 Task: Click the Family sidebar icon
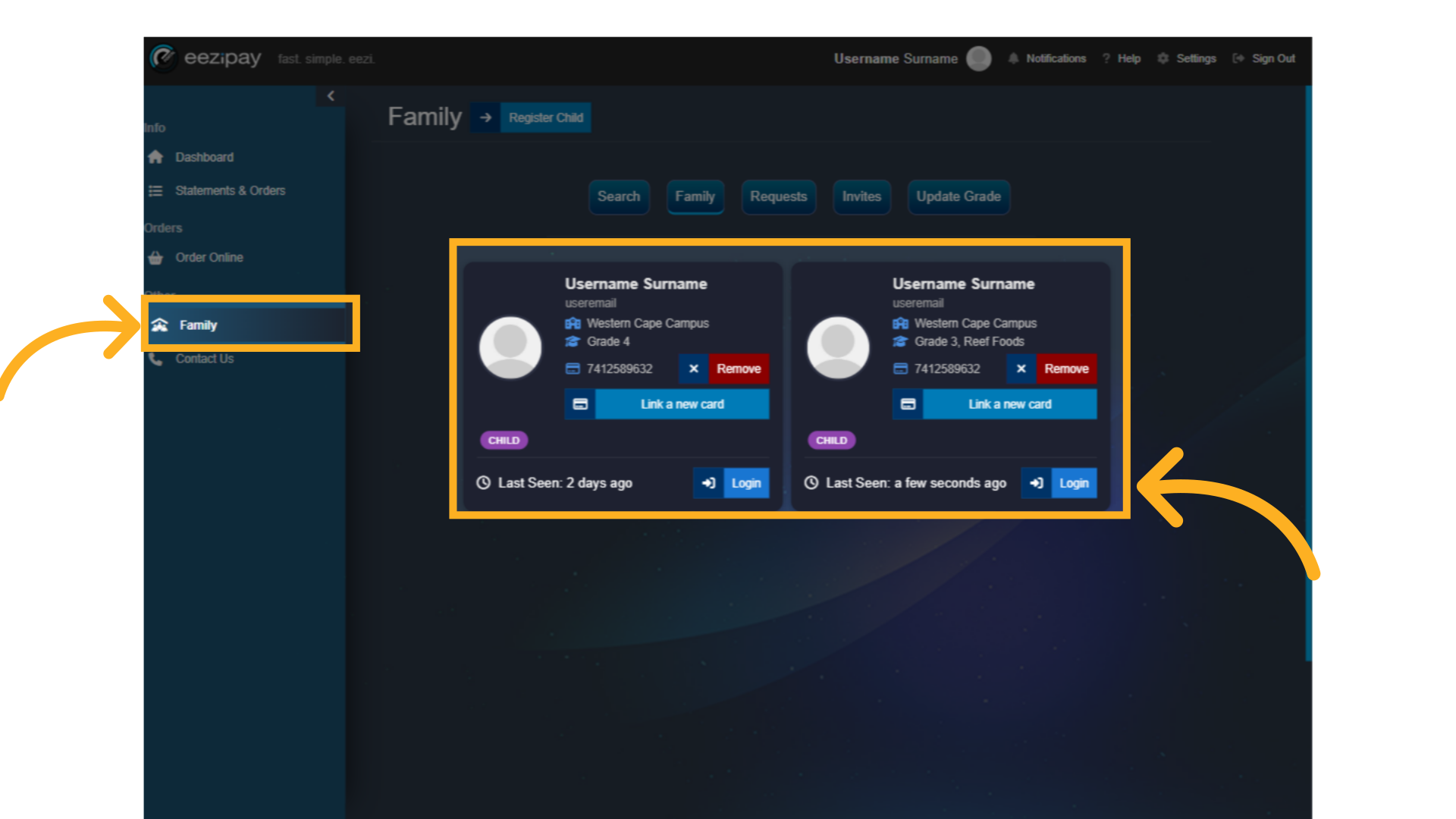click(x=159, y=325)
